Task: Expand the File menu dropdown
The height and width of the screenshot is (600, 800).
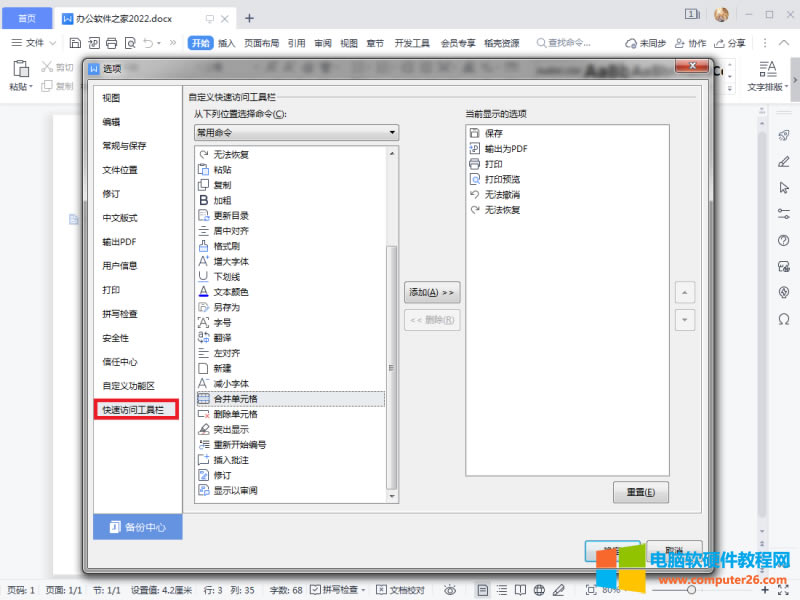Action: (39, 43)
